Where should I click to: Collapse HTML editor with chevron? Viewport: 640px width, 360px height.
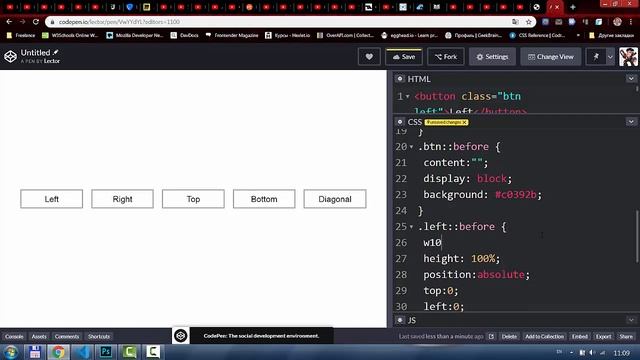point(631,78)
